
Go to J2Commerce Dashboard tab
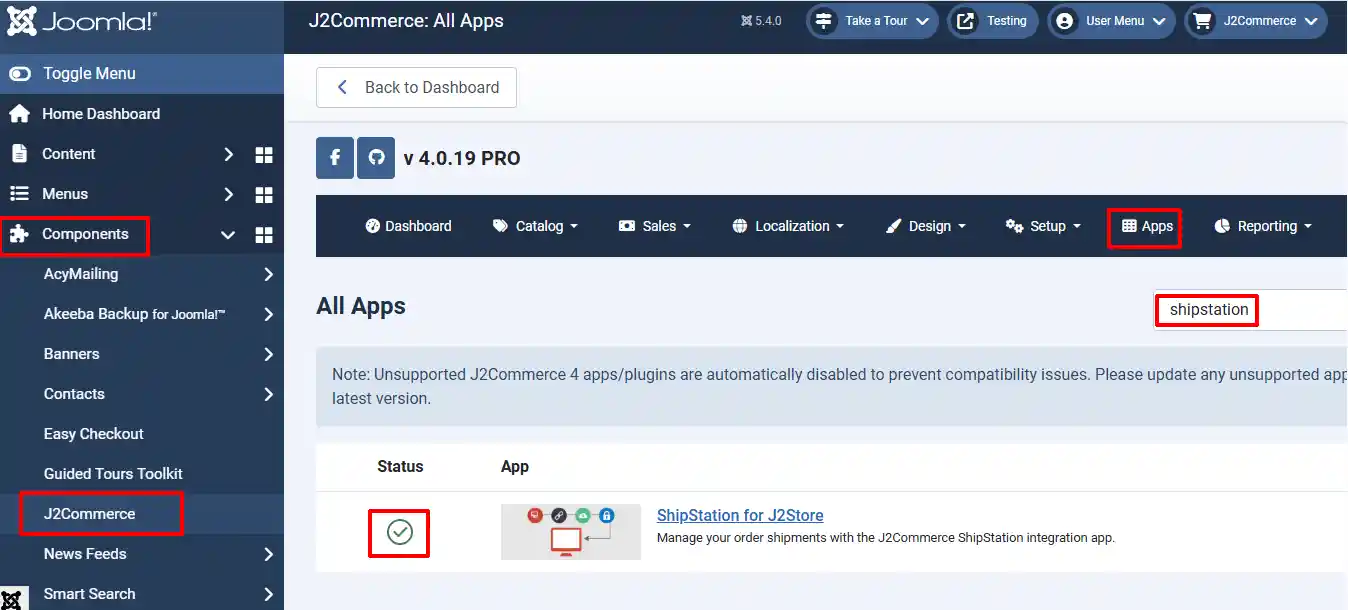[409, 226]
